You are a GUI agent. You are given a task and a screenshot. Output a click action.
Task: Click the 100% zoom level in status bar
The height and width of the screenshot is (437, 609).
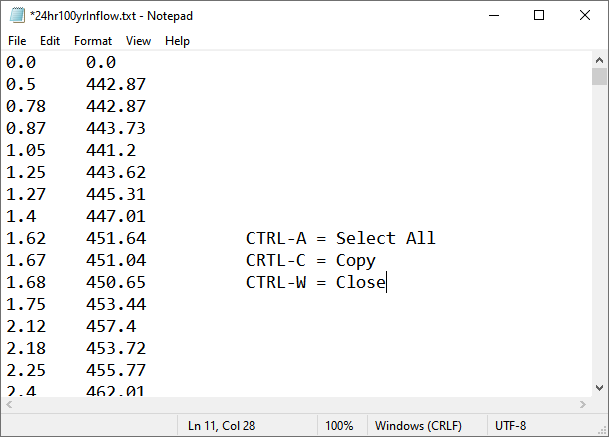pyautogui.click(x=339, y=426)
